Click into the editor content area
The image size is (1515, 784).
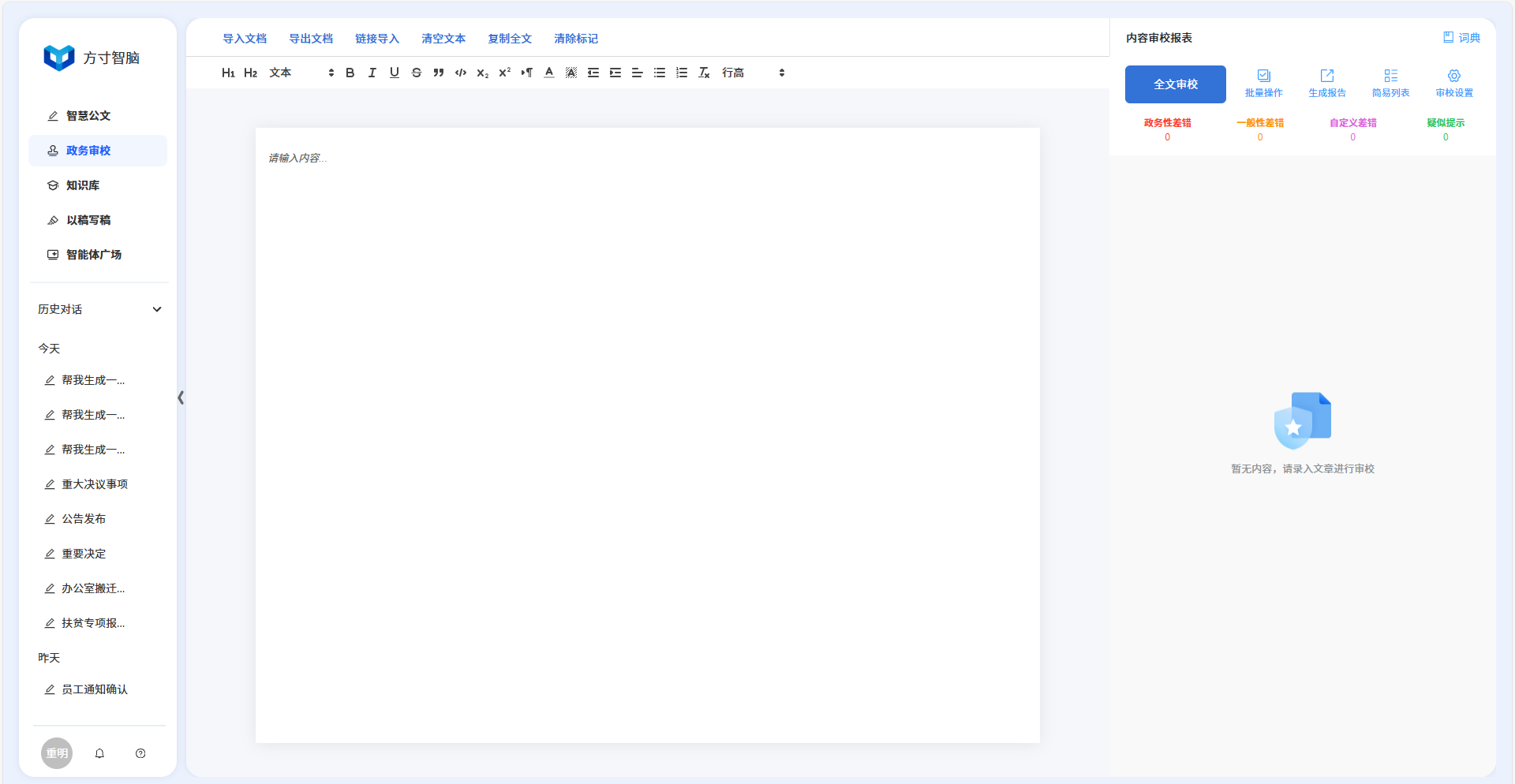pyautogui.click(x=647, y=434)
